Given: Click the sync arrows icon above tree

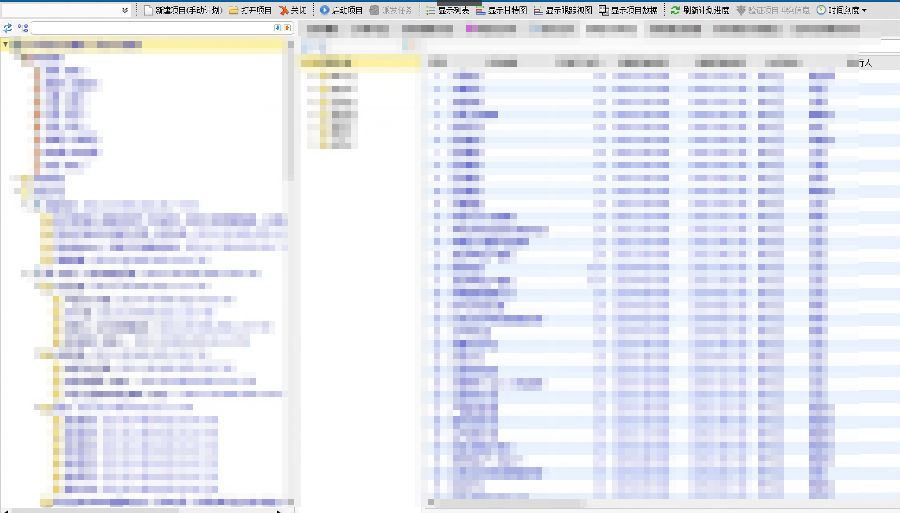Looking at the screenshot, I should [8, 28].
